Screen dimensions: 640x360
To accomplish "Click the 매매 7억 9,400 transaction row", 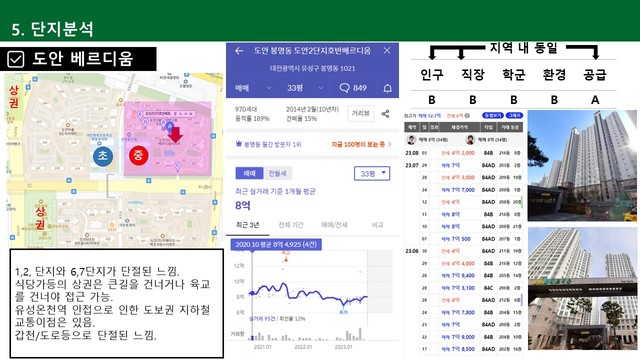I will (463, 276).
